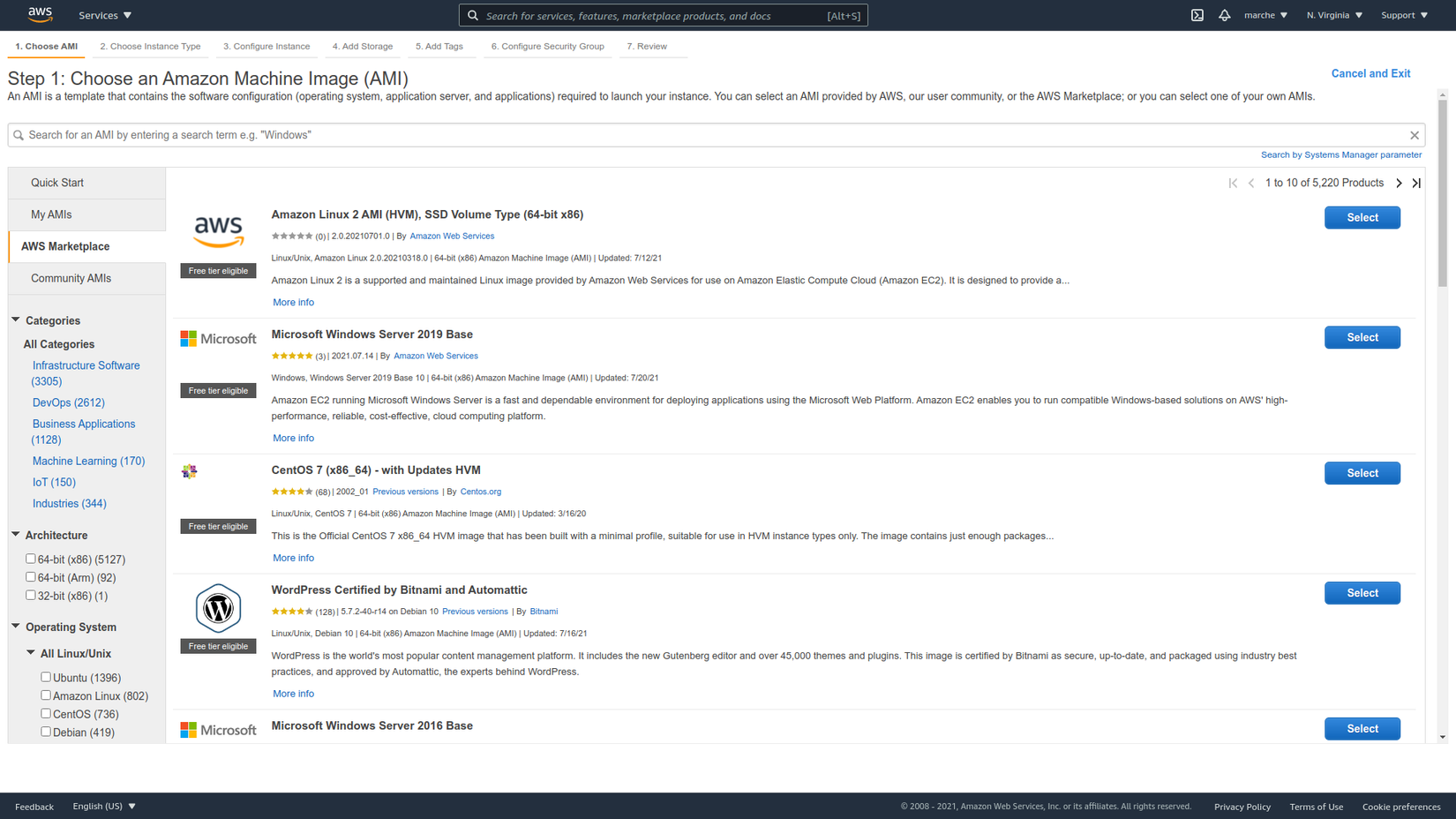
Task: Open the marche account dropdown
Action: [x=1265, y=15]
